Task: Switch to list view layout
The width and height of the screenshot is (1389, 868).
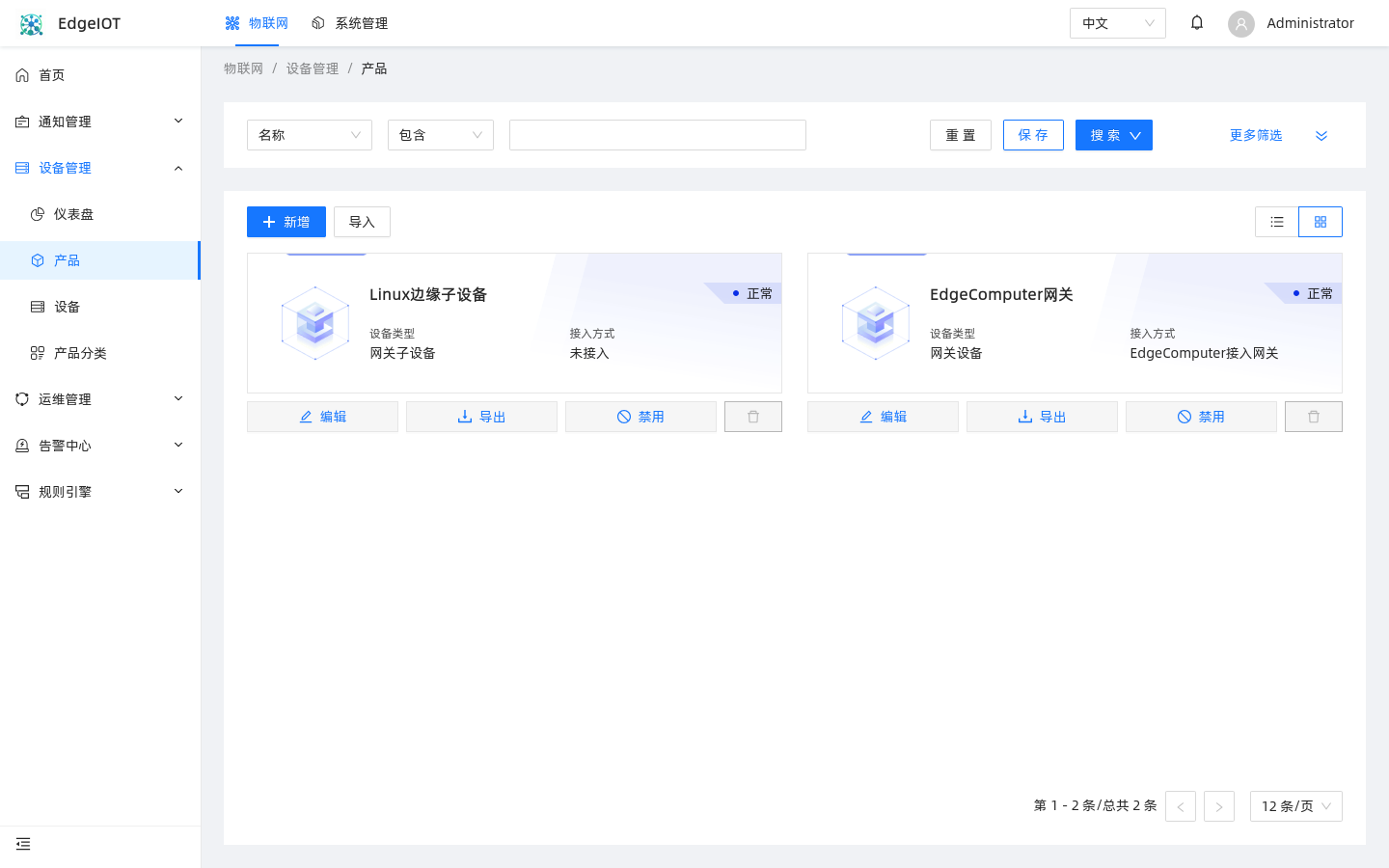Action: pos(1277,222)
